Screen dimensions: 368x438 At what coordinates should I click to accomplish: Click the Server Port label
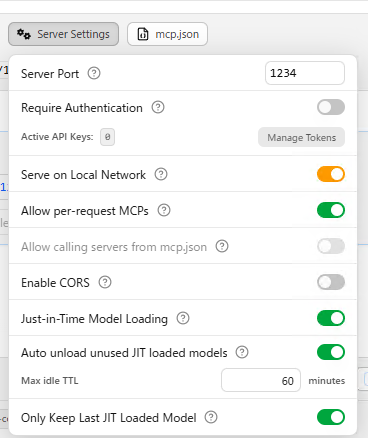pos(50,74)
